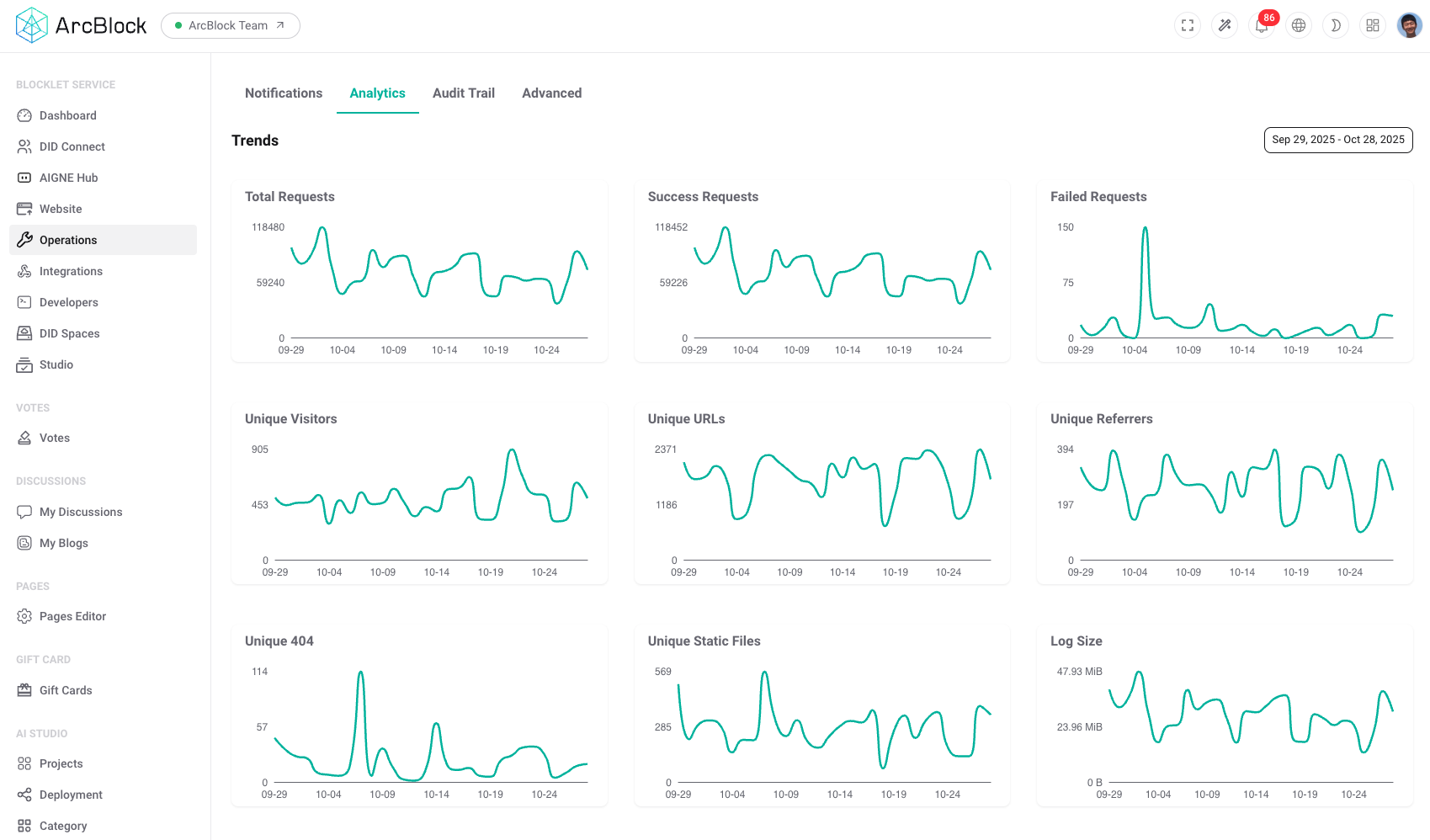Viewport: 1430px width, 840px height.
Task: Select DID Connect in the sidebar
Action: pyautogui.click(x=72, y=146)
